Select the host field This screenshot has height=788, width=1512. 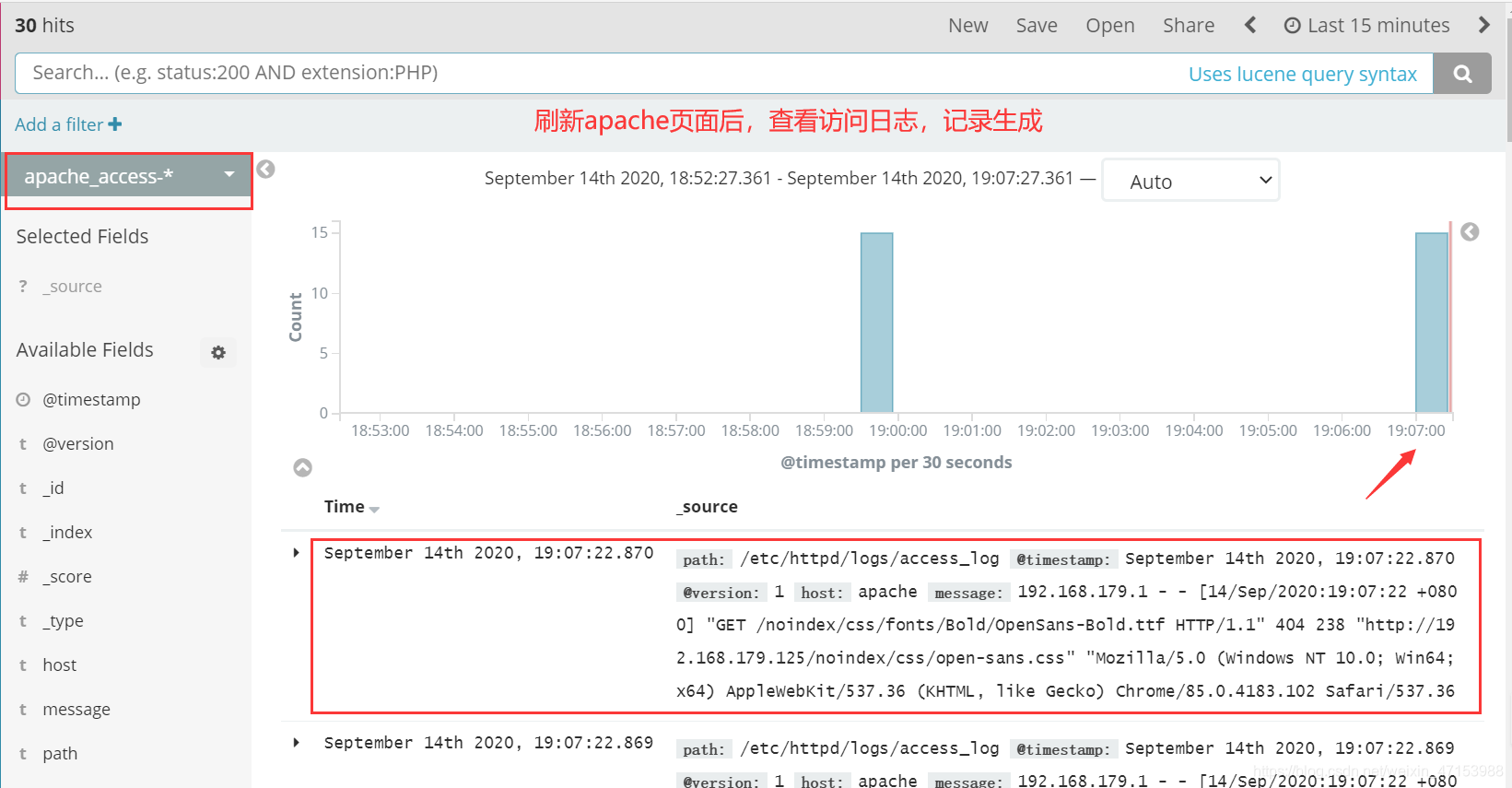60,665
